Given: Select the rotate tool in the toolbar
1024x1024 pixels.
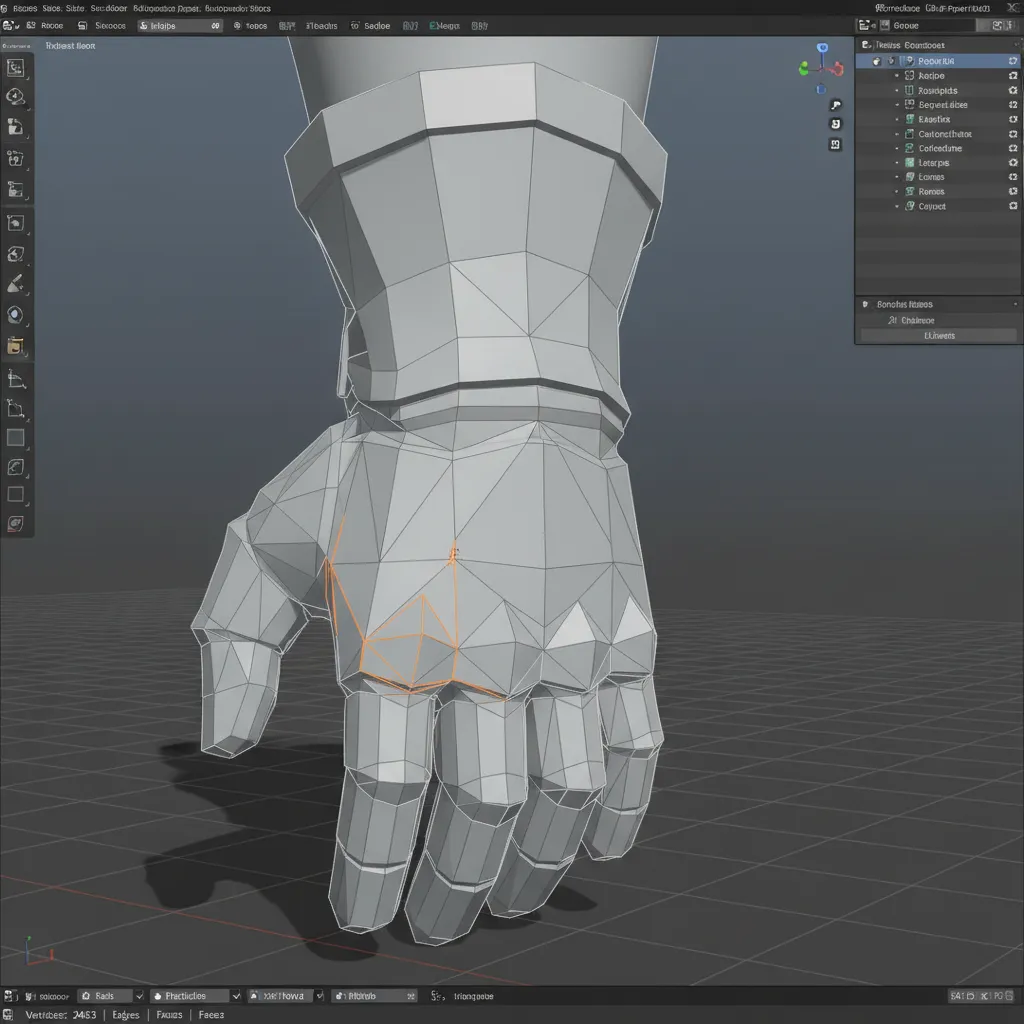Looking at the screenshot, I should (x=16, y=157).
